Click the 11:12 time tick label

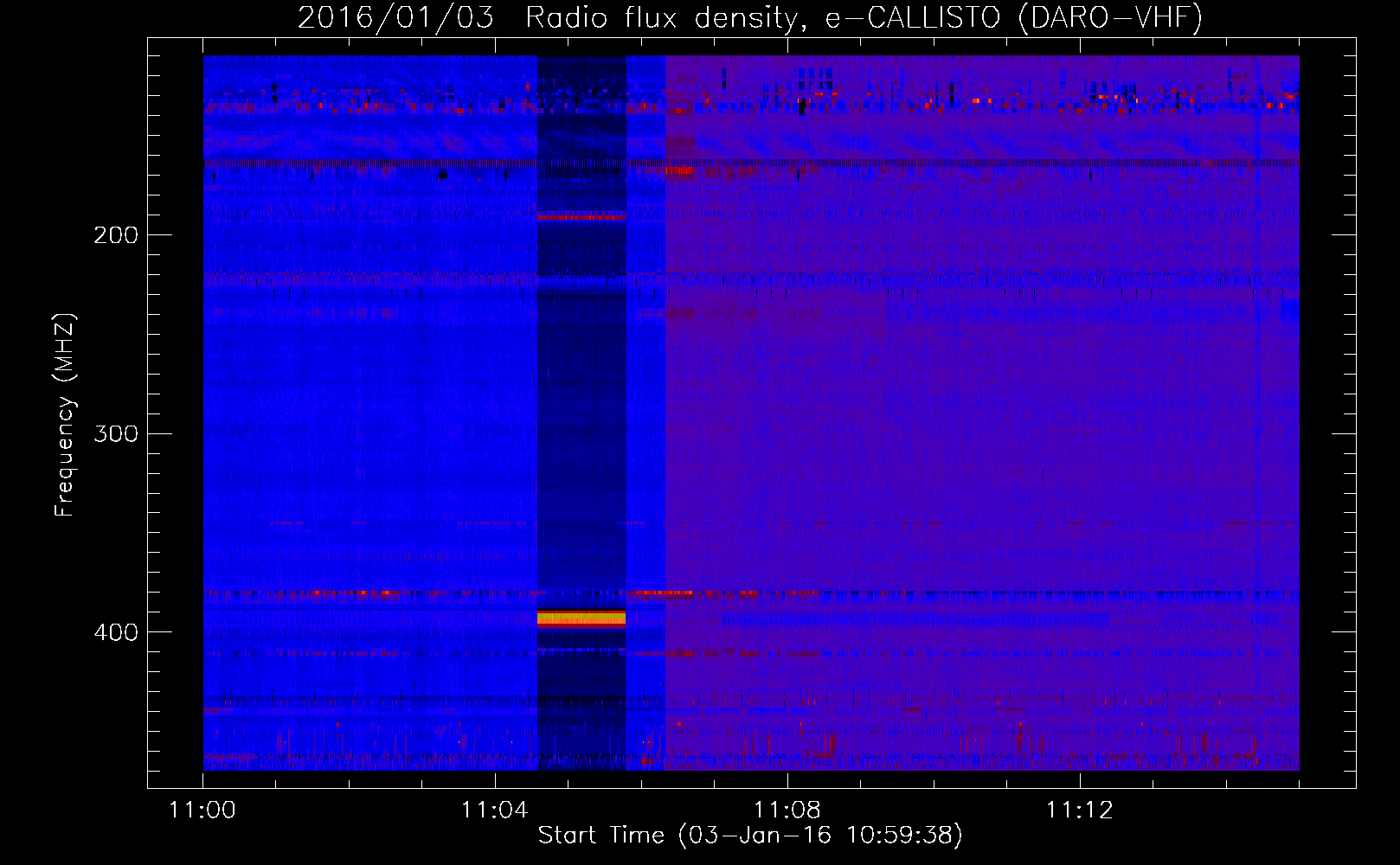(x=1079, y=811)
